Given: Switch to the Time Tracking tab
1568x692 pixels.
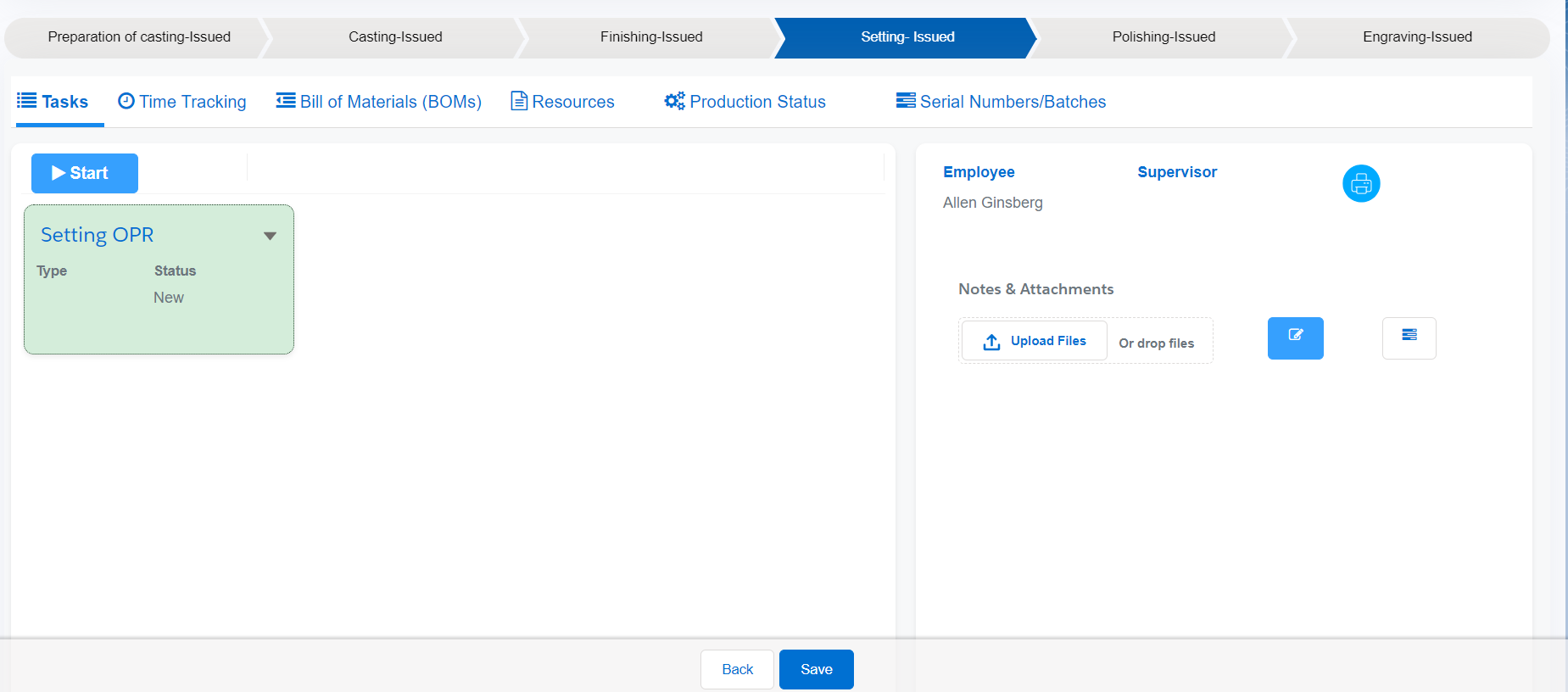Looking at the screenshot, I should point(182,102).
